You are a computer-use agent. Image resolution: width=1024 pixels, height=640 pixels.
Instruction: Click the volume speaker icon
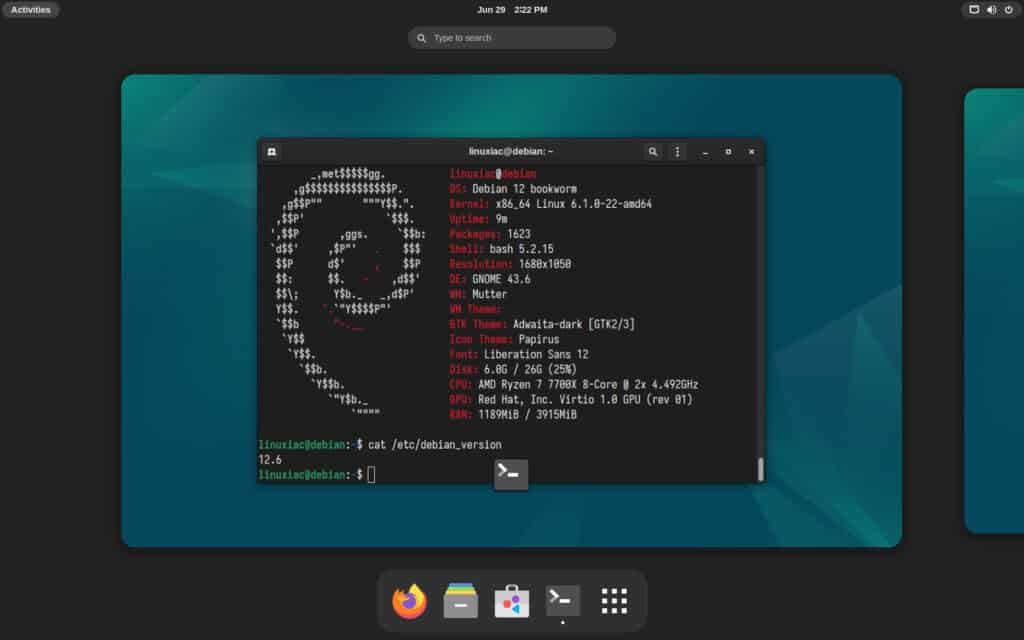coord(991,10)
